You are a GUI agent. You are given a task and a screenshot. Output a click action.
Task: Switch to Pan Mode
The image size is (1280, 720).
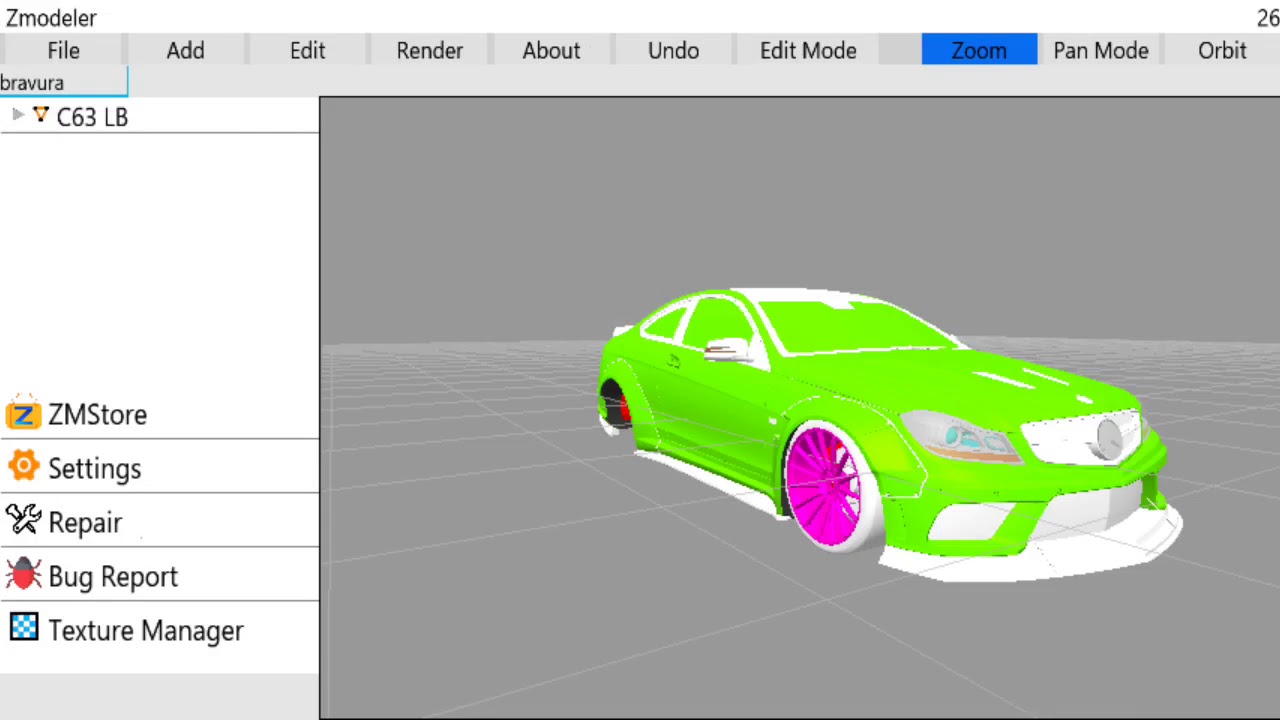[1100, 50]
